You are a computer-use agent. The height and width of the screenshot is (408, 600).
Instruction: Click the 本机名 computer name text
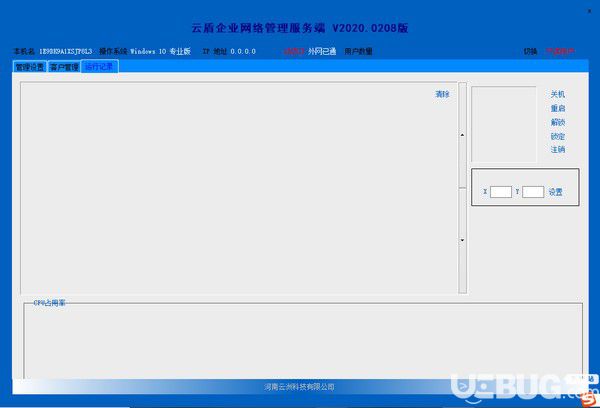pos(52,51)
